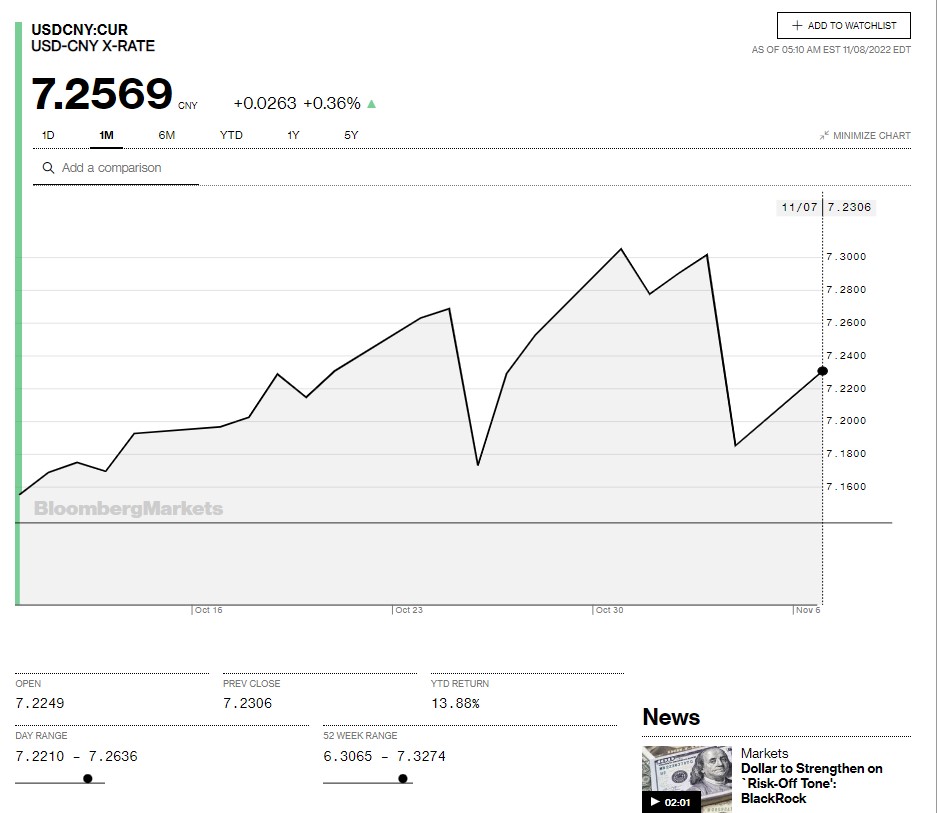Click the search magnifier icon

48,168
